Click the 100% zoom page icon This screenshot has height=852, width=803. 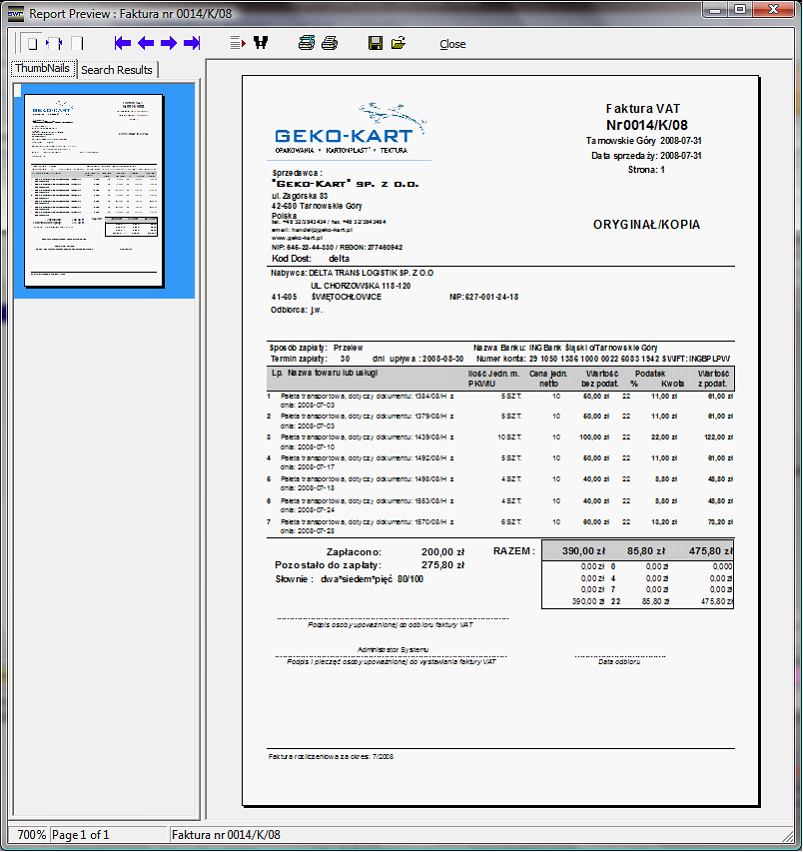tap(78, 44)
